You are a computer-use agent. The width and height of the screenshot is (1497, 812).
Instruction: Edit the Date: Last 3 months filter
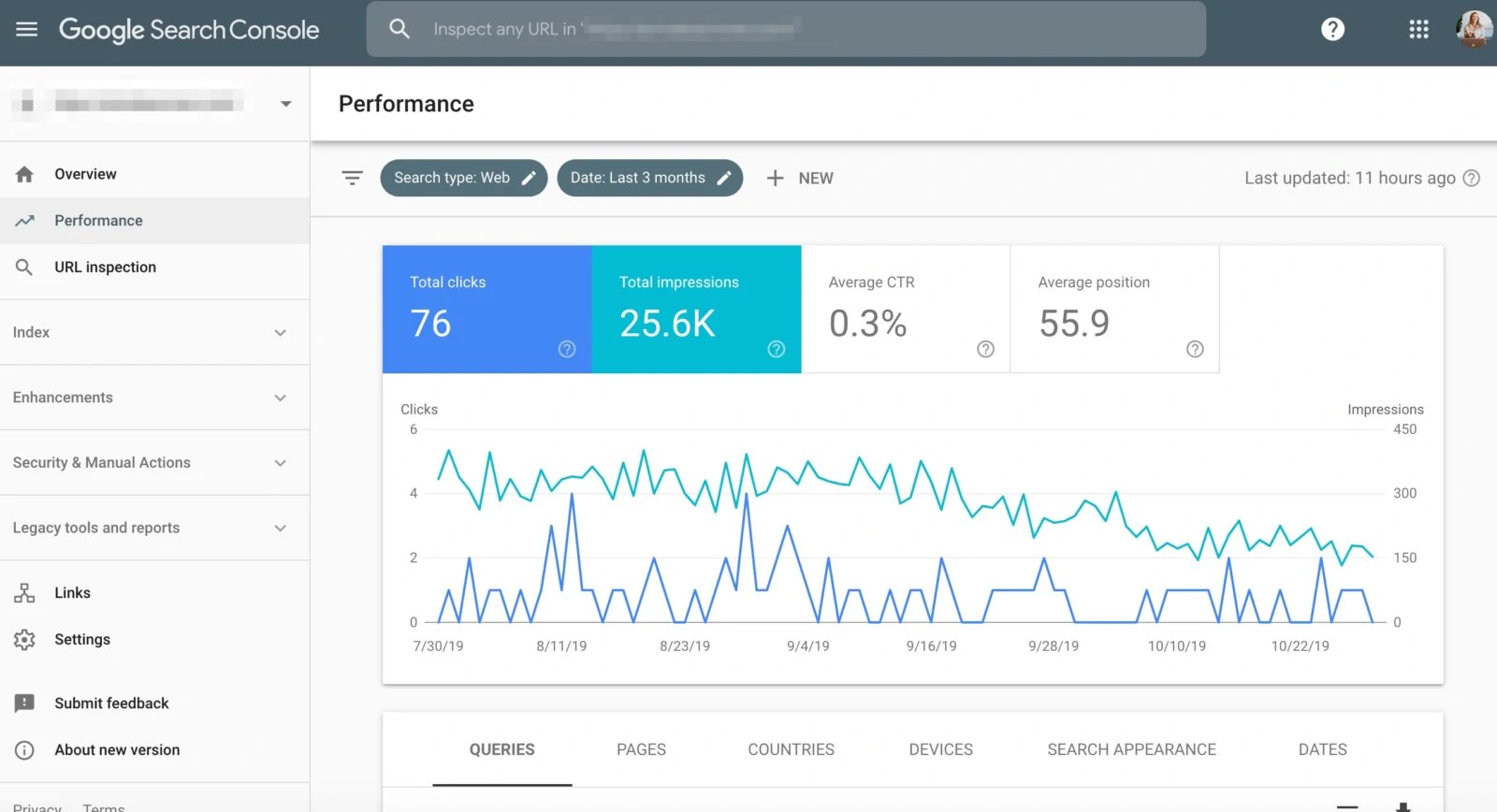[649, 178]
